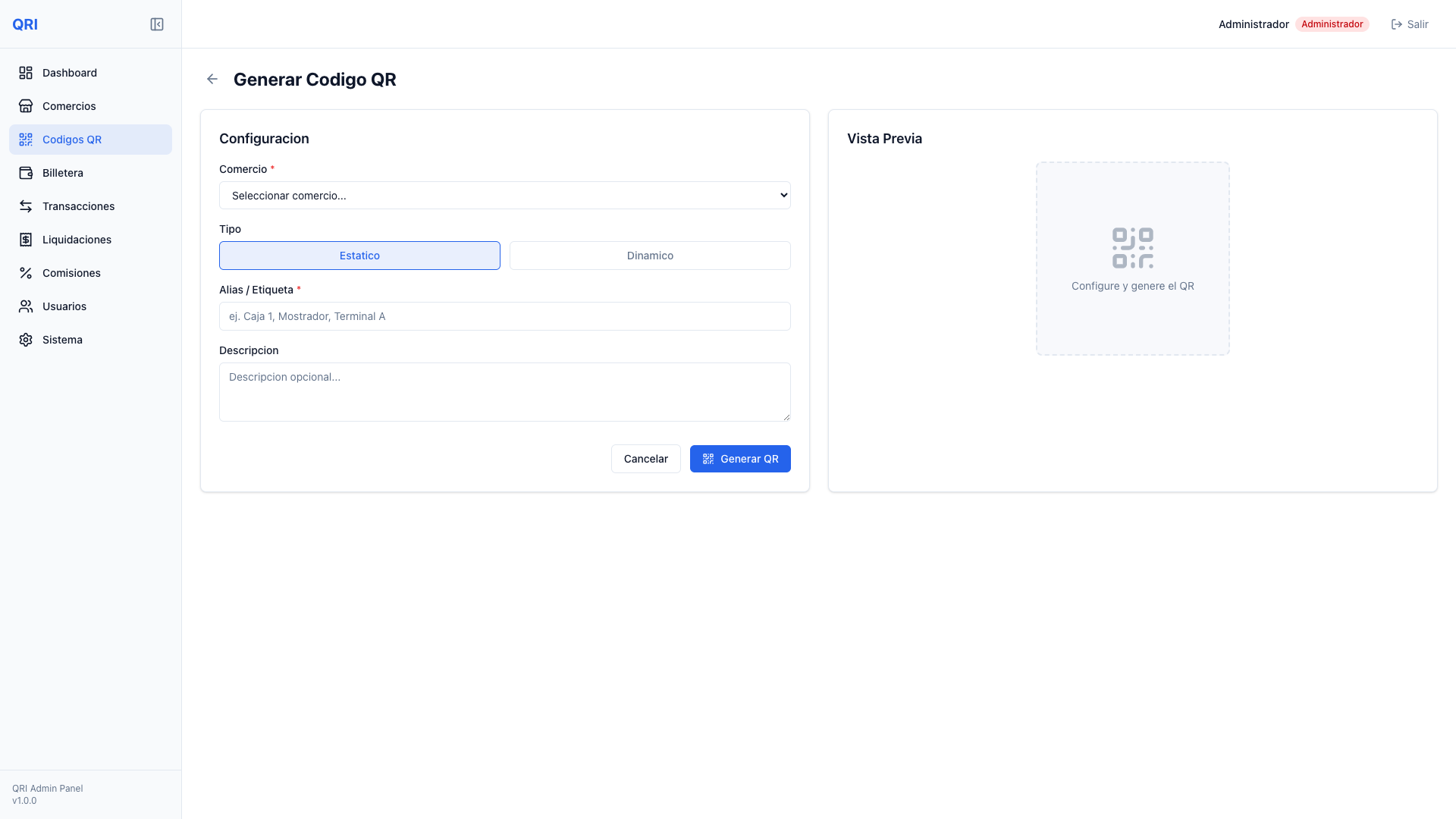1456x819 pixels.
Task: Click the 'QRI Admin Panel' footer text
Action: coord(48,789)
